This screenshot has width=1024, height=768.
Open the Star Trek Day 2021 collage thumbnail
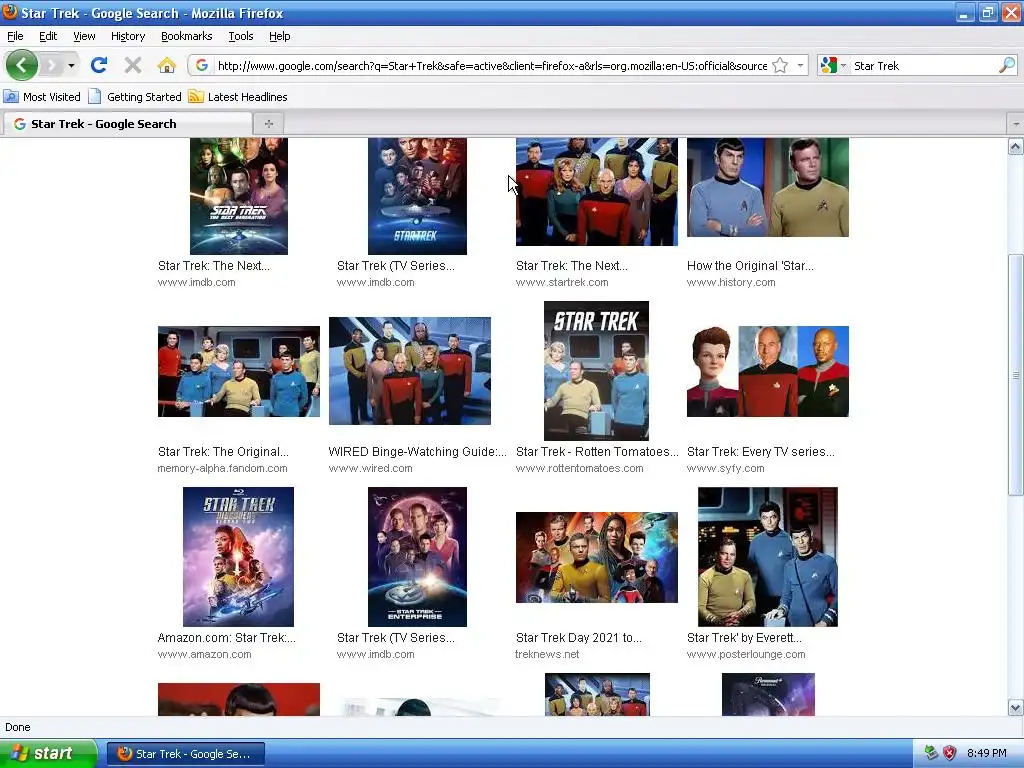[596, 557]
